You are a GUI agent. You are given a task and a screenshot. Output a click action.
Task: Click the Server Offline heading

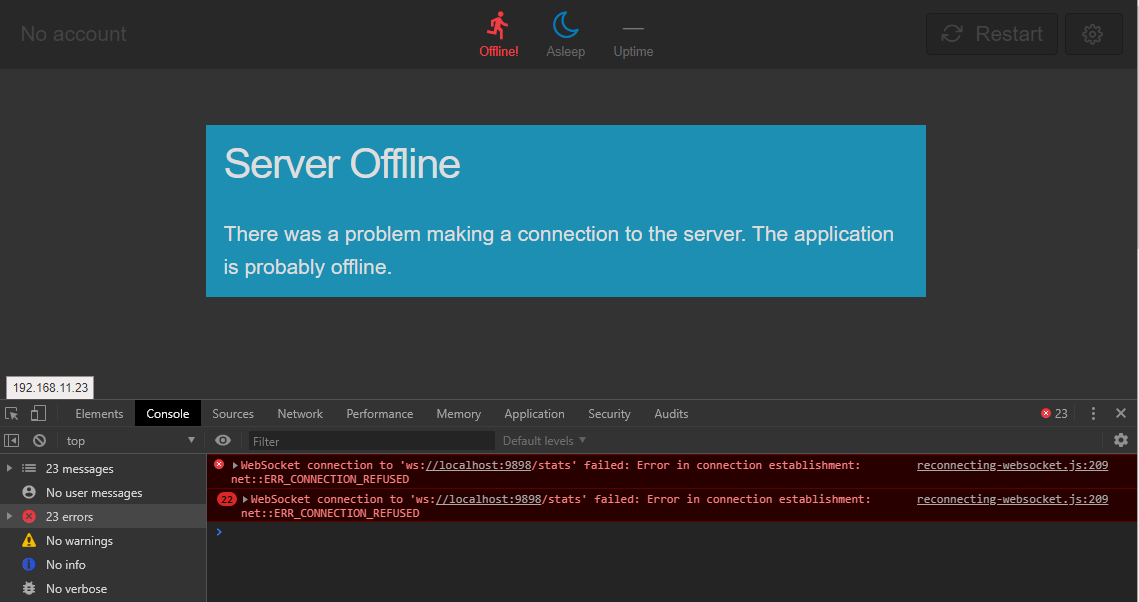[x=342, y=164]
